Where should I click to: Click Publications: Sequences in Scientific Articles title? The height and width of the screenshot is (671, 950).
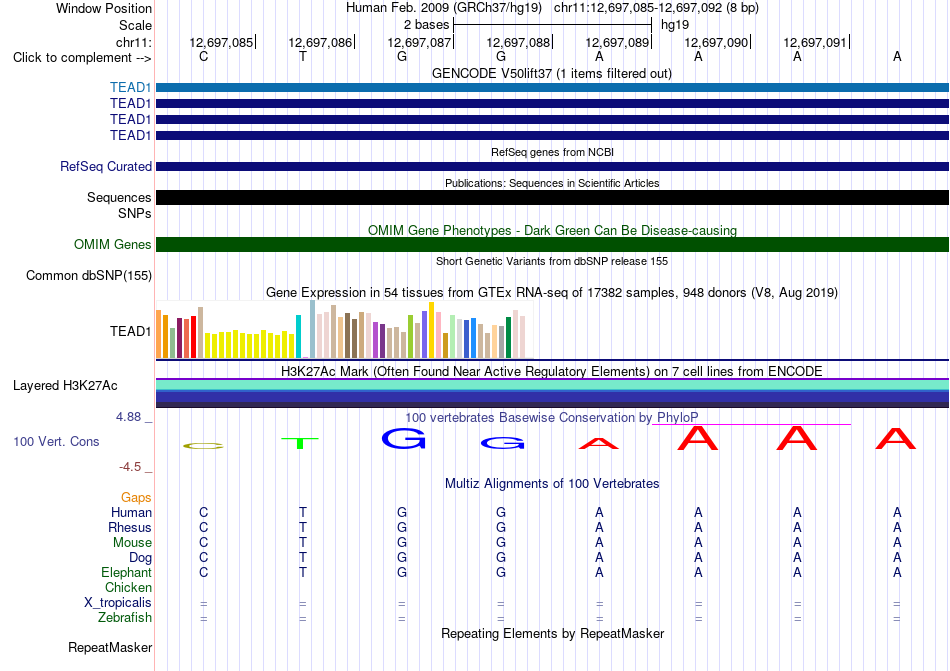pos(552,183)
